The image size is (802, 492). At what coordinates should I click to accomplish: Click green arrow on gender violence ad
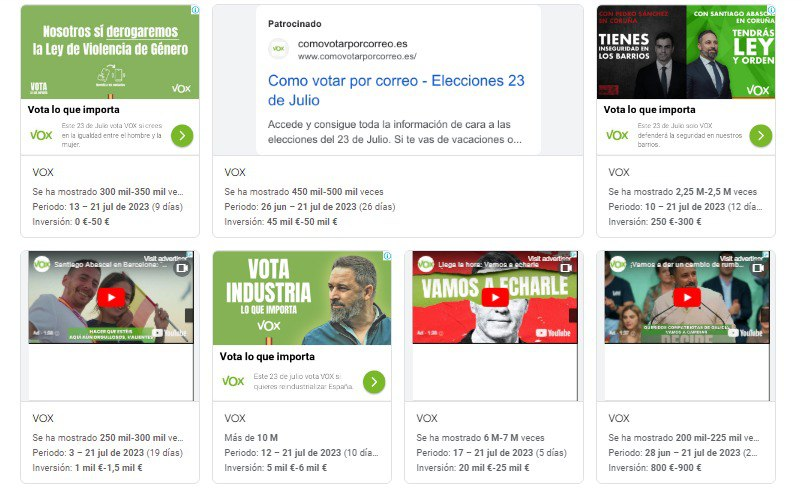coord(182,136)
